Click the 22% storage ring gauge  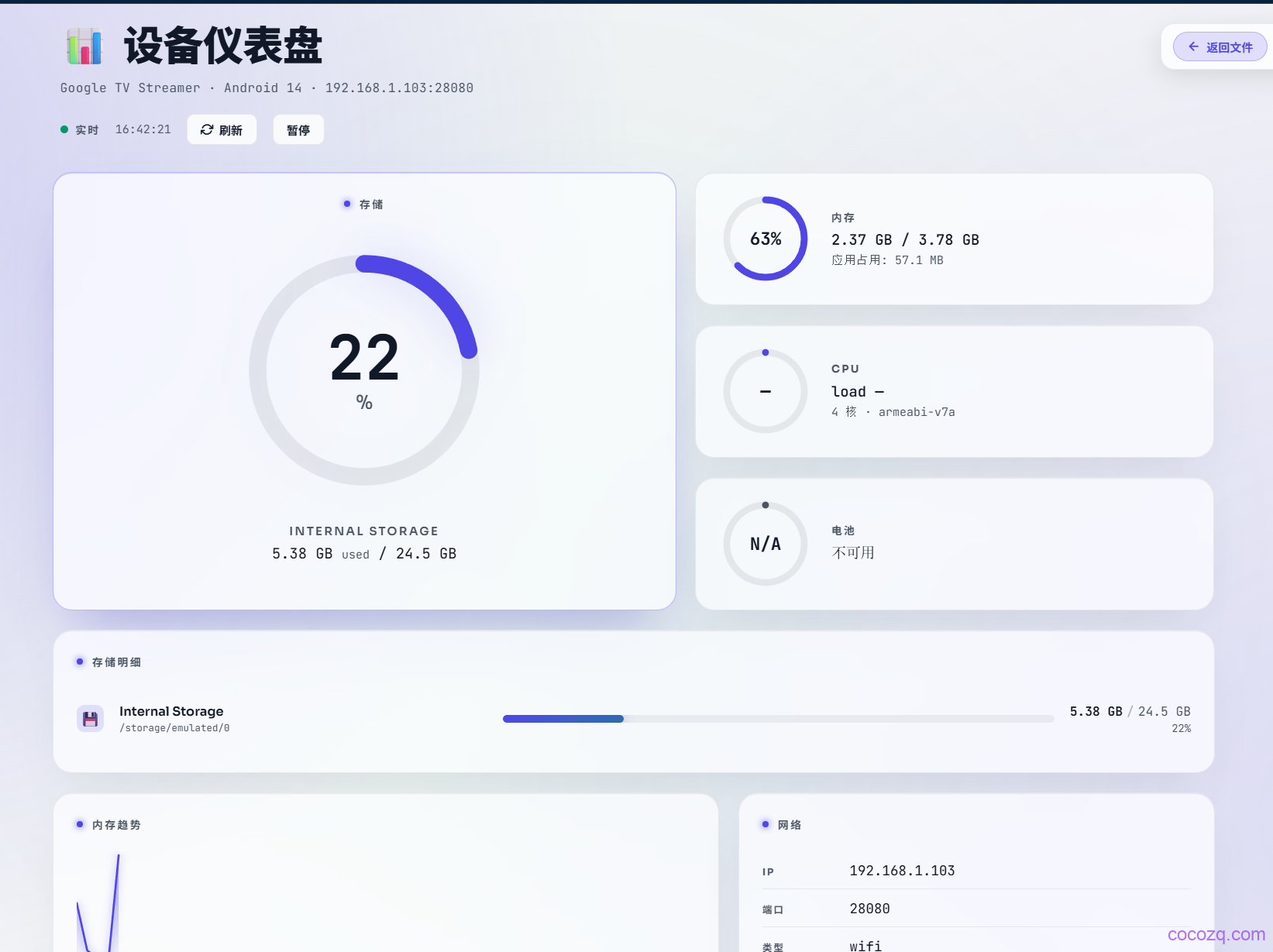[x=364, y=370]
